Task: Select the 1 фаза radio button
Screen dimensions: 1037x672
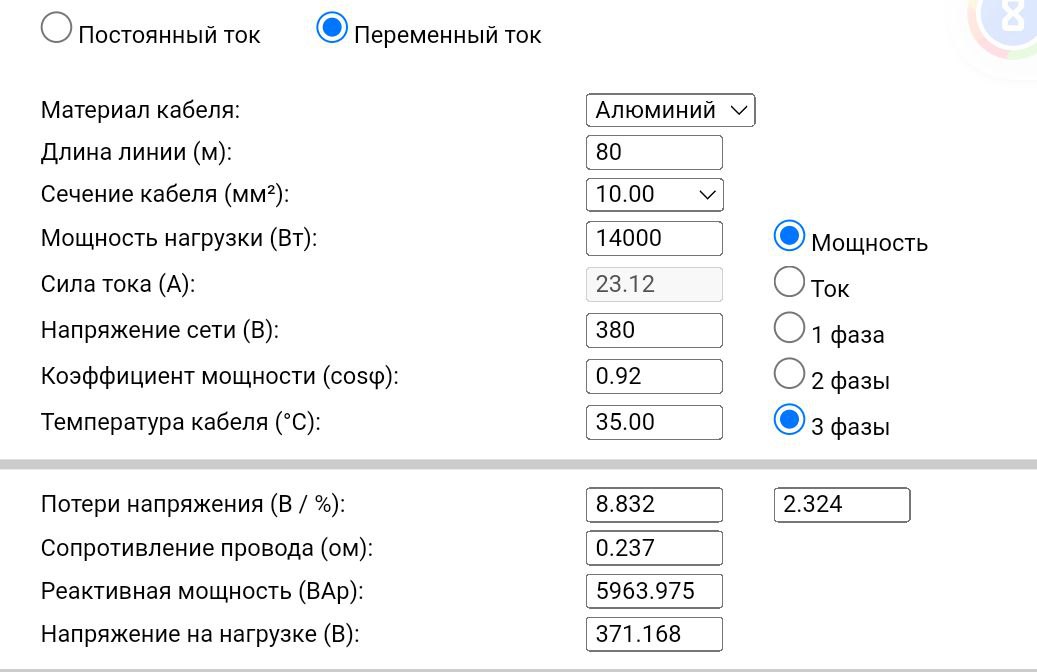Action: 789,328
